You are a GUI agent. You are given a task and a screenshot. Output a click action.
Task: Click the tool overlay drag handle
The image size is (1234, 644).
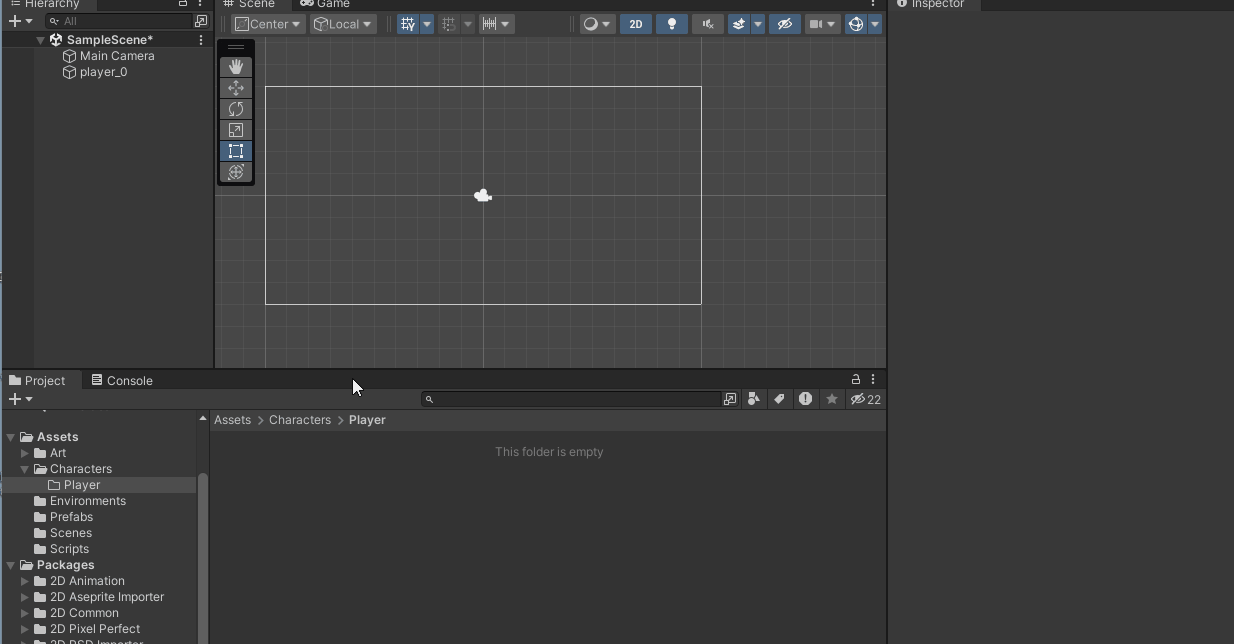[236, 47]
